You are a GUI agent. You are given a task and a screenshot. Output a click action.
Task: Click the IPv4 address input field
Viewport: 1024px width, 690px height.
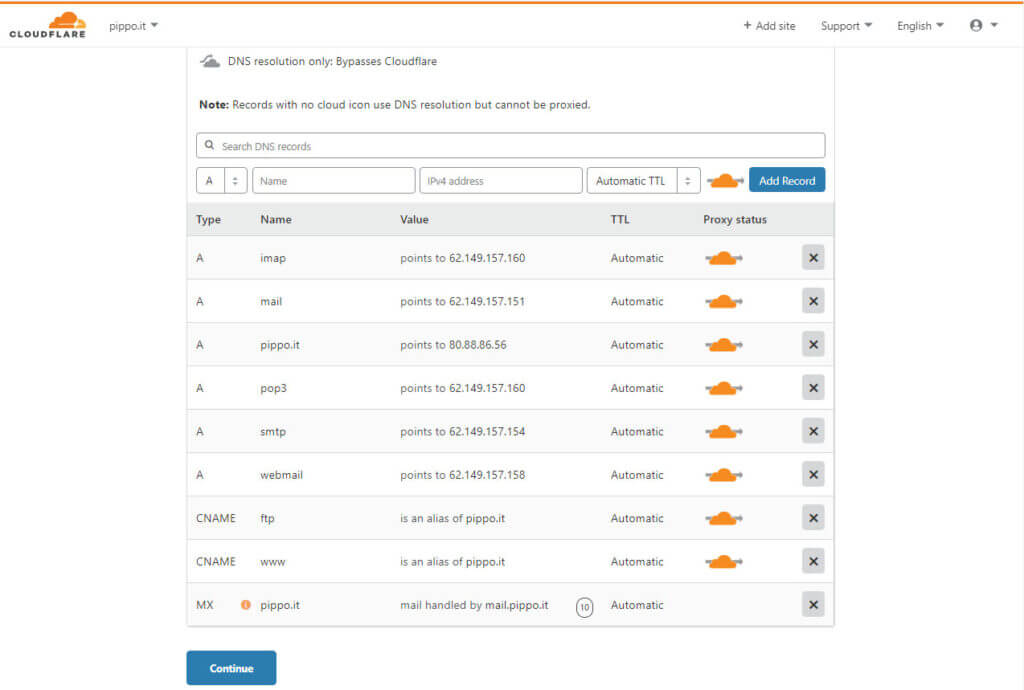[x=501, y=181]
